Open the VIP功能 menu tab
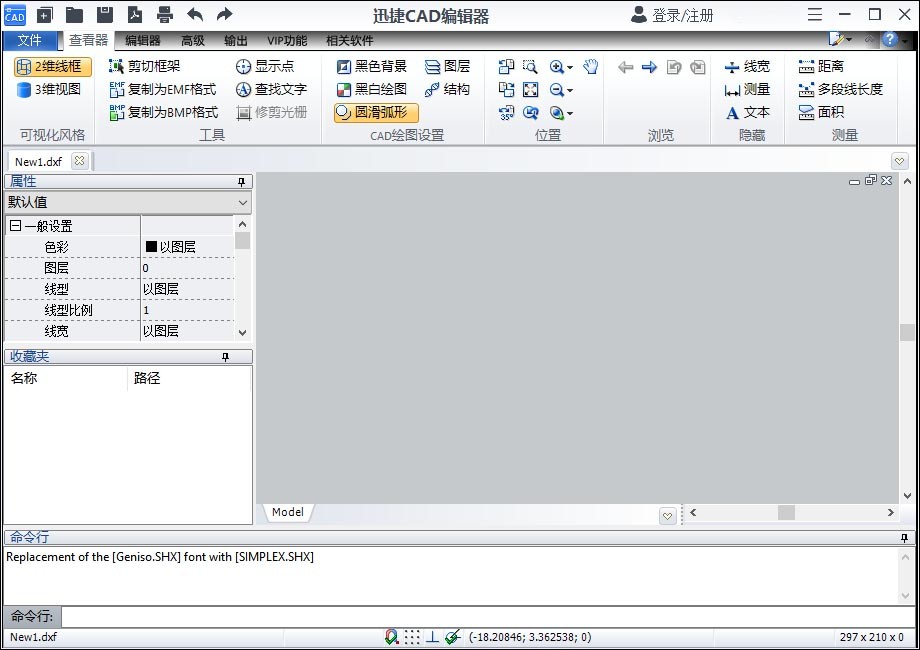 point(286,40)
